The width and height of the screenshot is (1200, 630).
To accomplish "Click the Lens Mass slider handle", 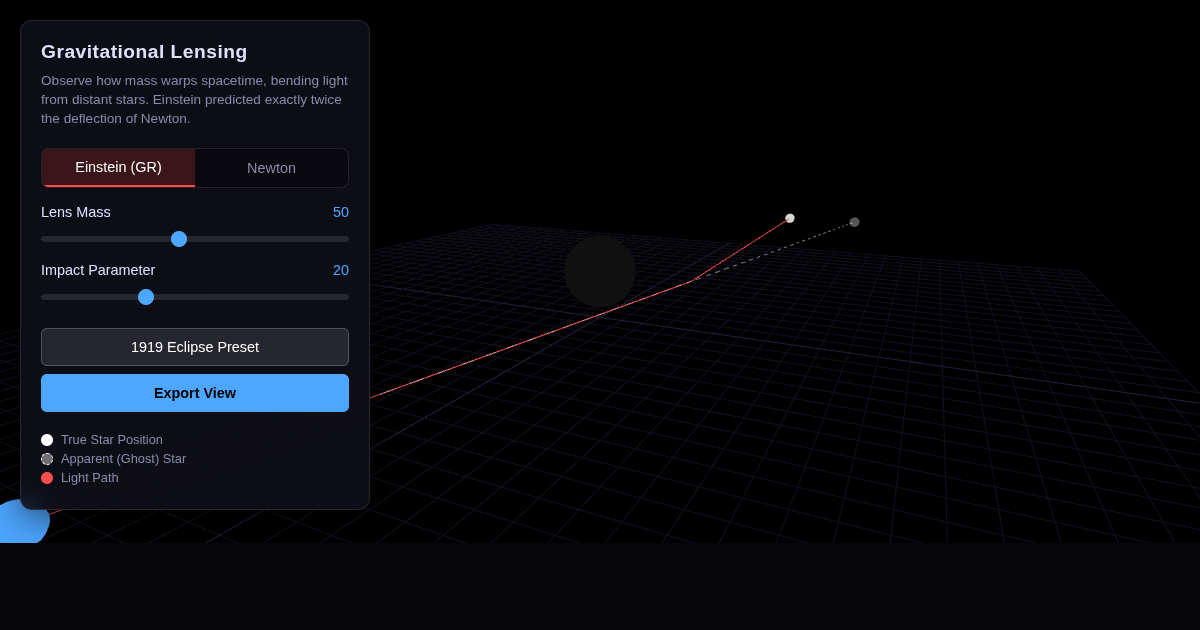I will [x=179, y=239].
